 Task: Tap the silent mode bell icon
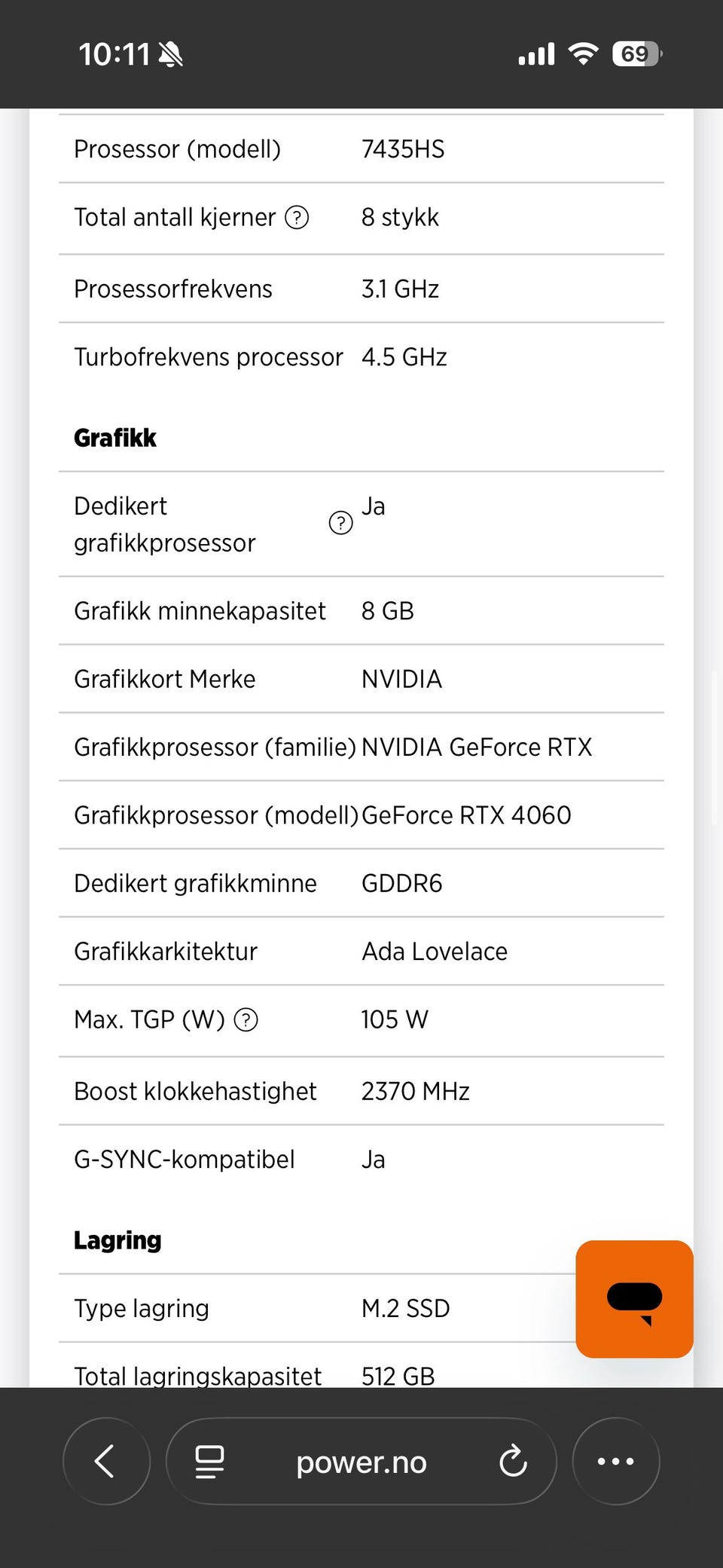tap(171, 54)
